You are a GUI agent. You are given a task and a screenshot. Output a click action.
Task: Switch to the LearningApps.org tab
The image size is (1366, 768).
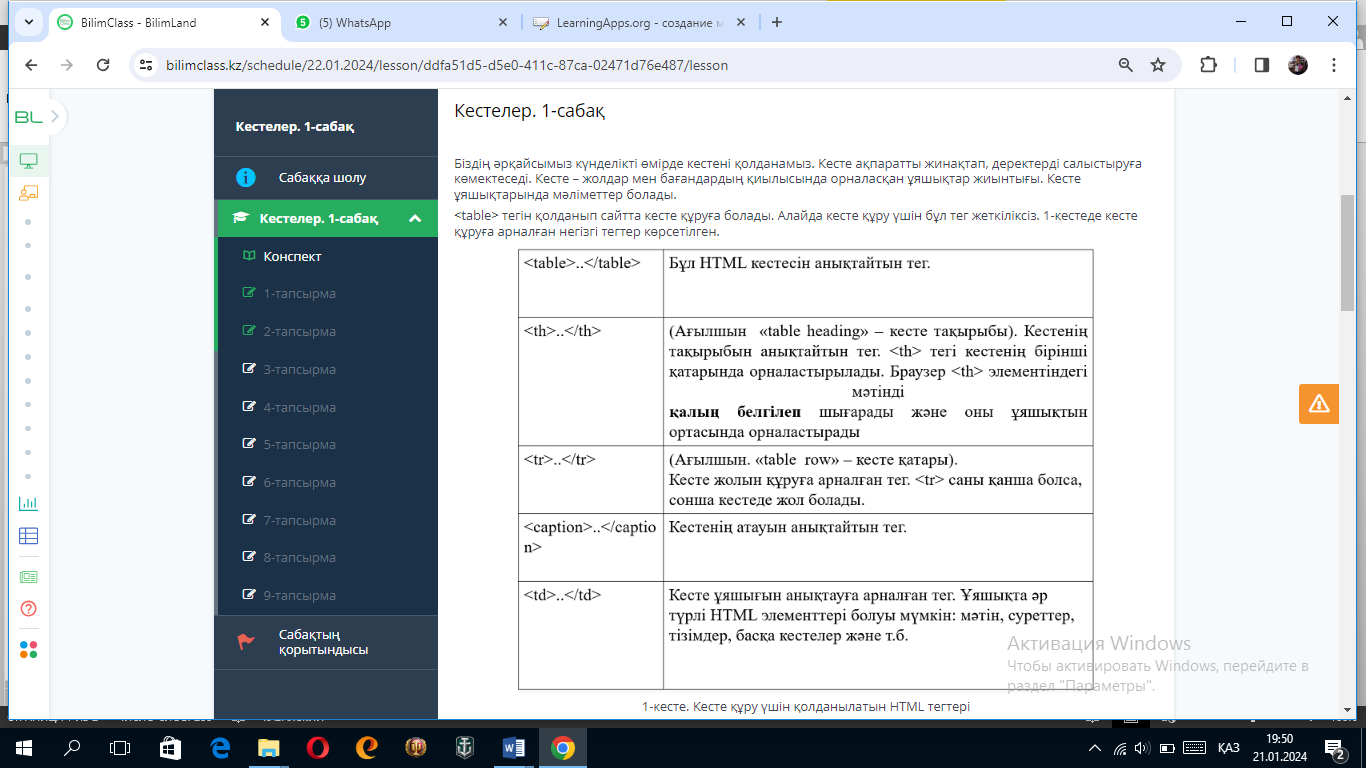(x=640, y=22)
